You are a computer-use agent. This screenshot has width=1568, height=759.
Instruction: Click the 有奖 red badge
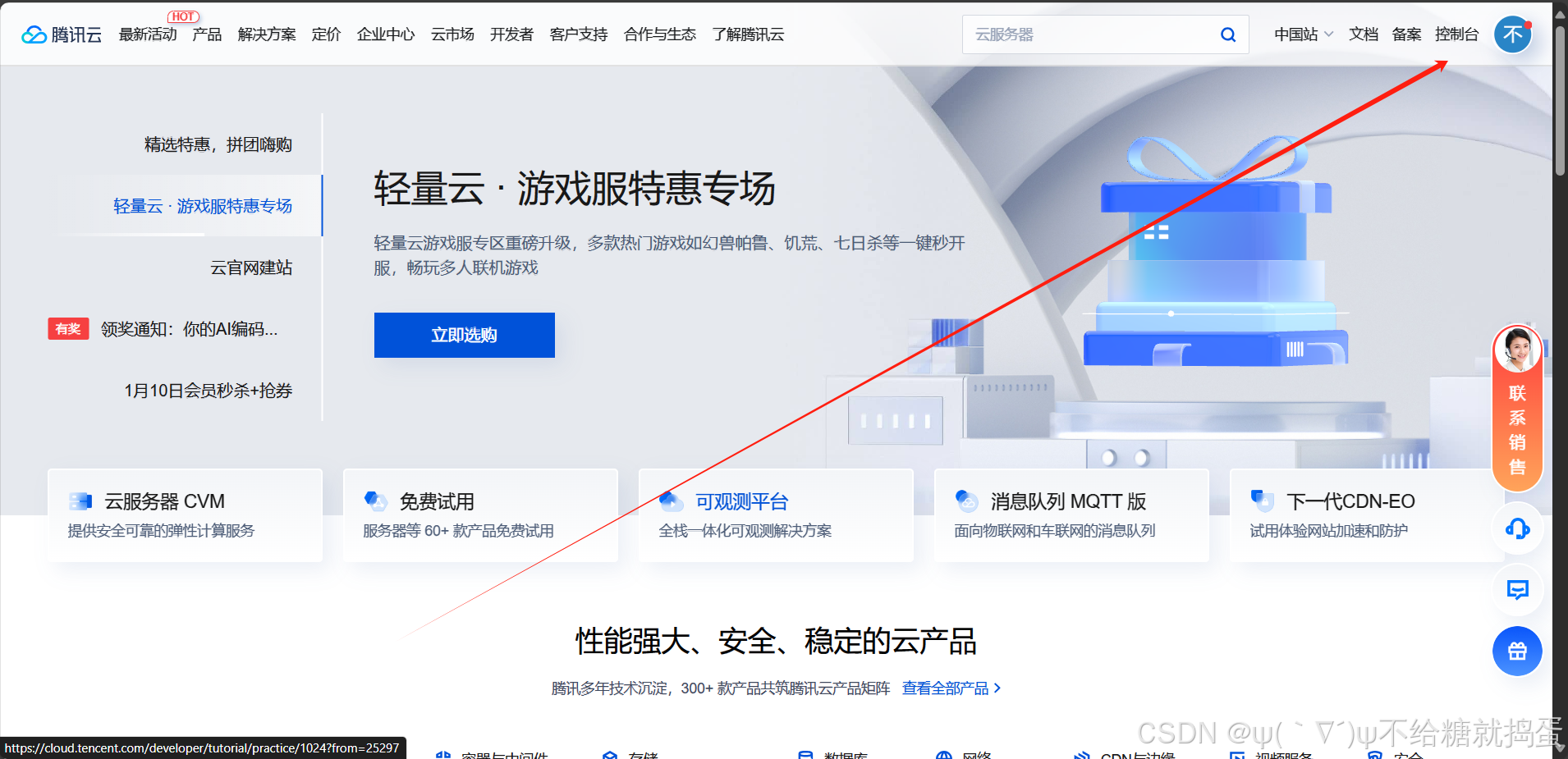68,329
